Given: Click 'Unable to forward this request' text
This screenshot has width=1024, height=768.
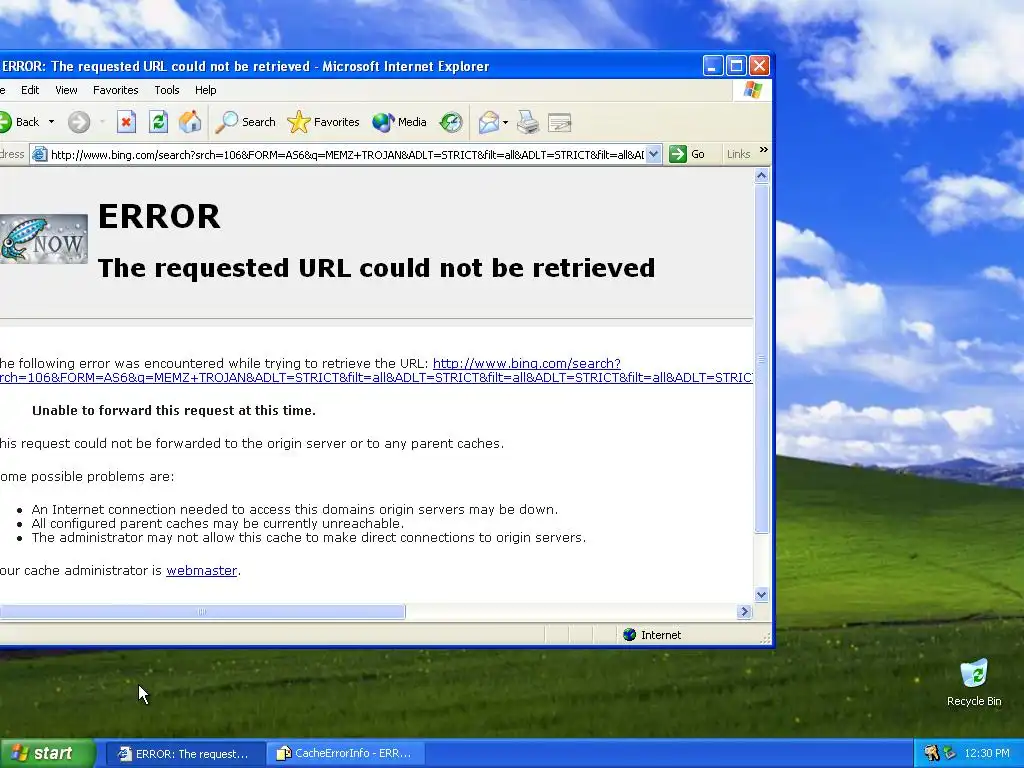Looking at the screenshot, I should pos(174,411).
